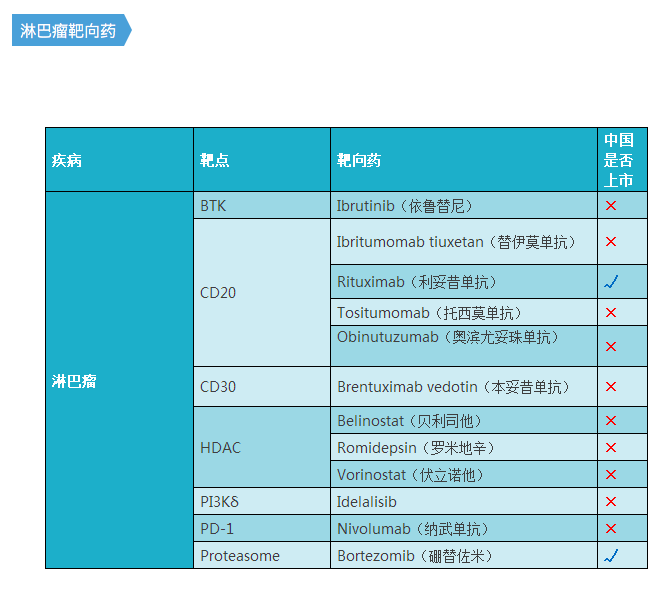Image resolution: width=655 pixels, height=611 pixels.
Task: Click the blue checkmark beside Rituximab
Action: tap(611, 282)
